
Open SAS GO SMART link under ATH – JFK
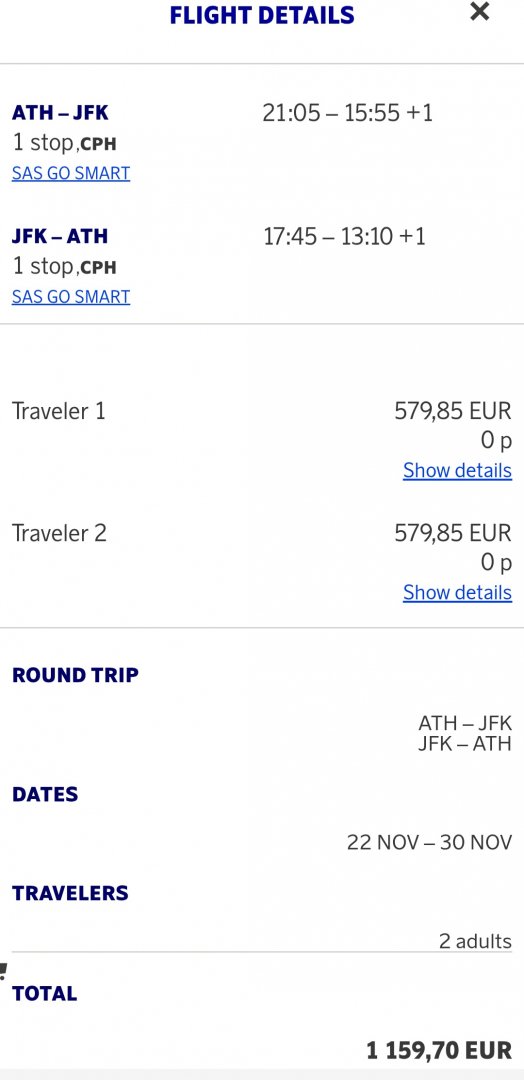[71, 173]
